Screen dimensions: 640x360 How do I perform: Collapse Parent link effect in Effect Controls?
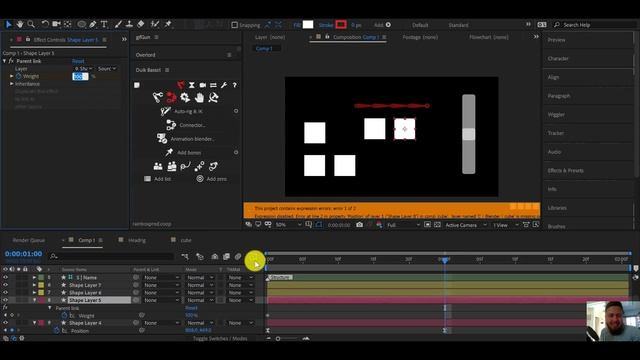4,61
